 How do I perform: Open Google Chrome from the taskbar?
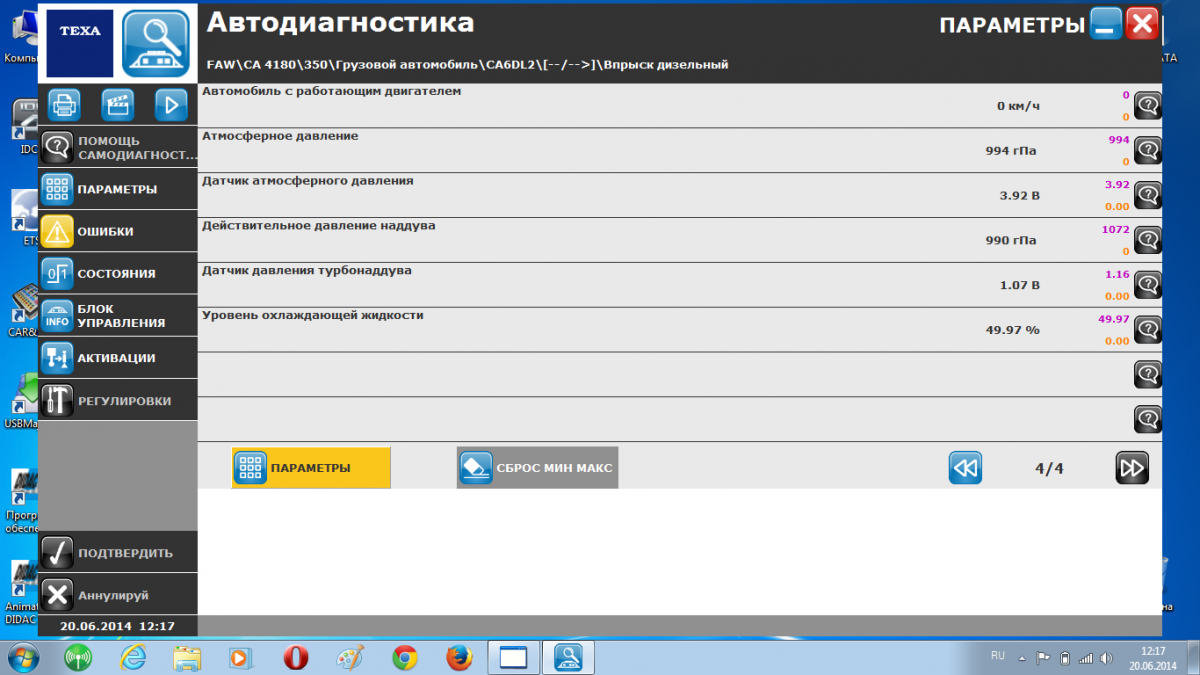[404, 657]
